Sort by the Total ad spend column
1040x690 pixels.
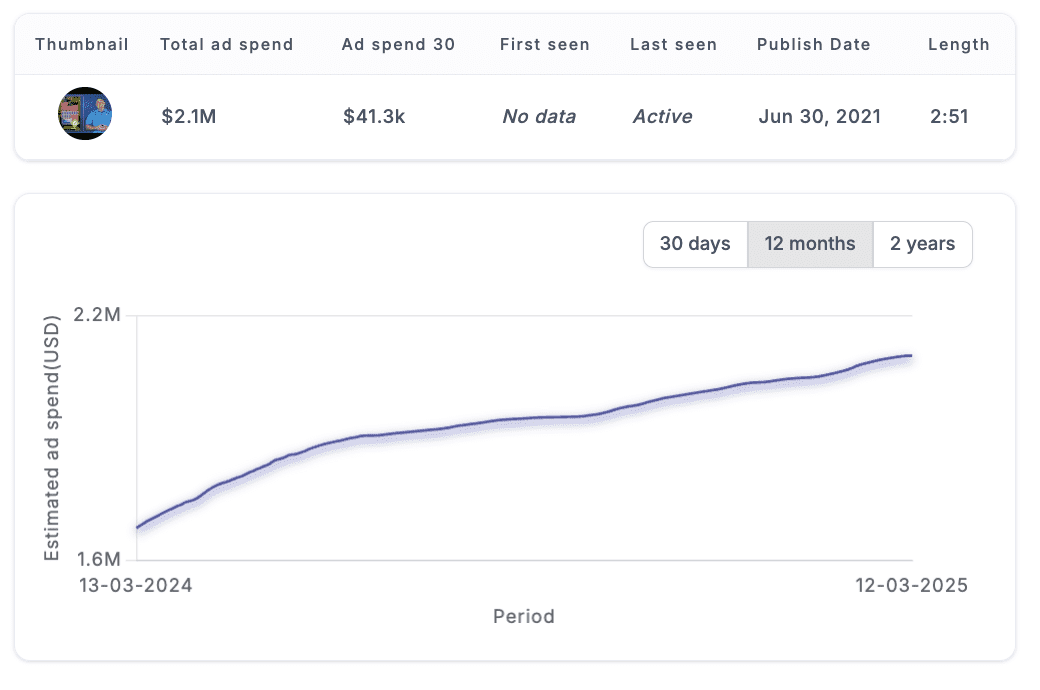[225, 44]
